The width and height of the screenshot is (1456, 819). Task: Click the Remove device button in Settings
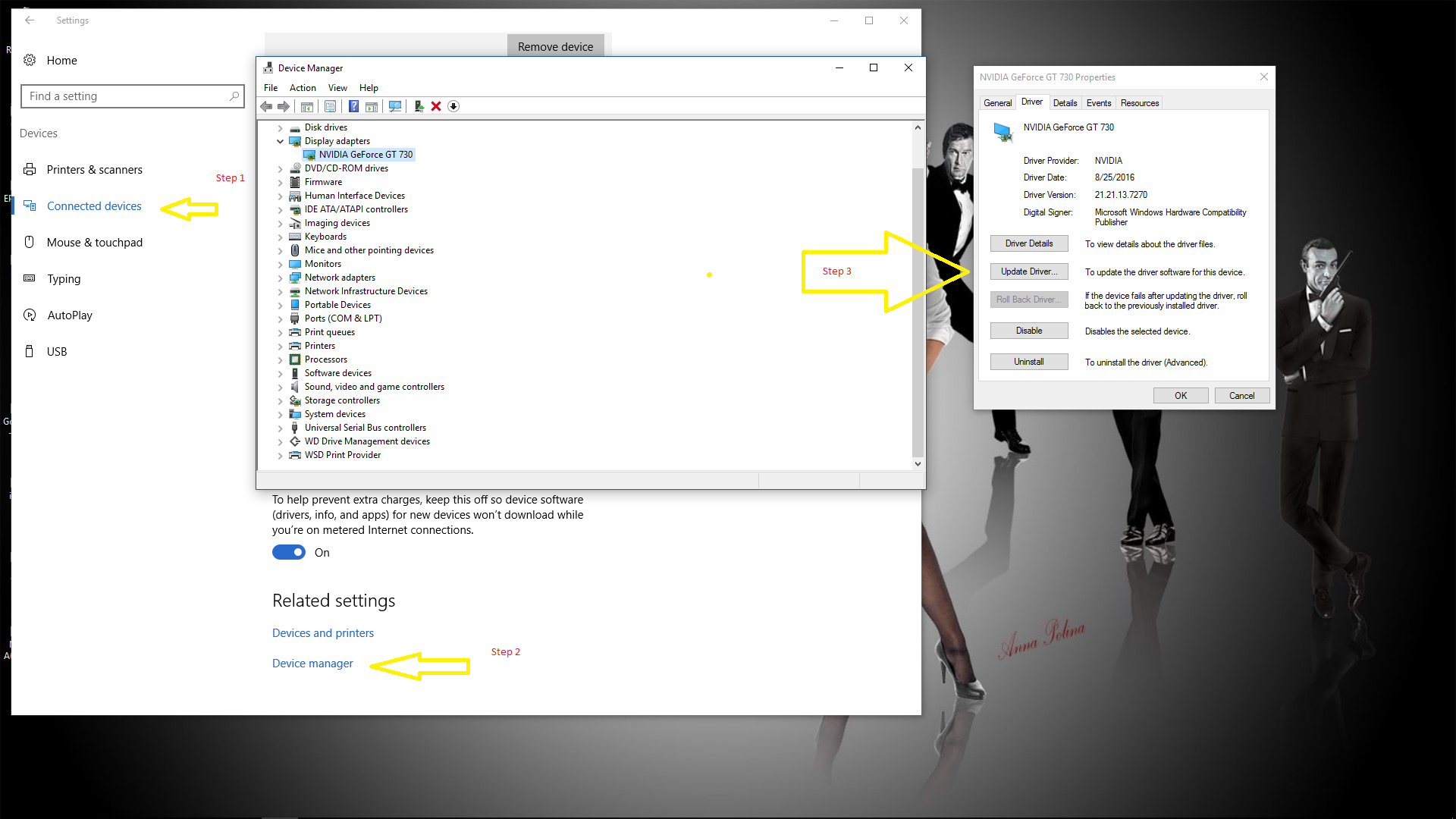(x=556, y=45)
